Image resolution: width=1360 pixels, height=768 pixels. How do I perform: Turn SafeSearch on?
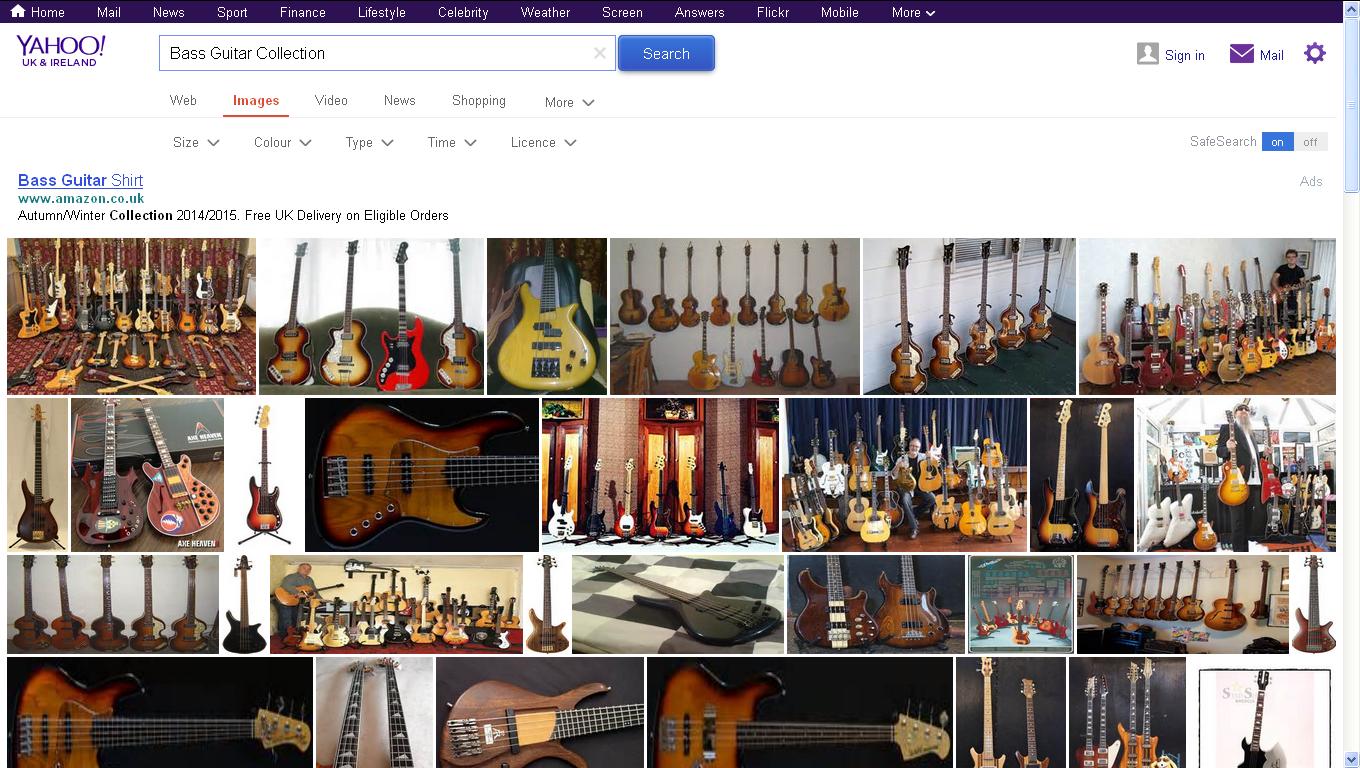coord(1277,141)
